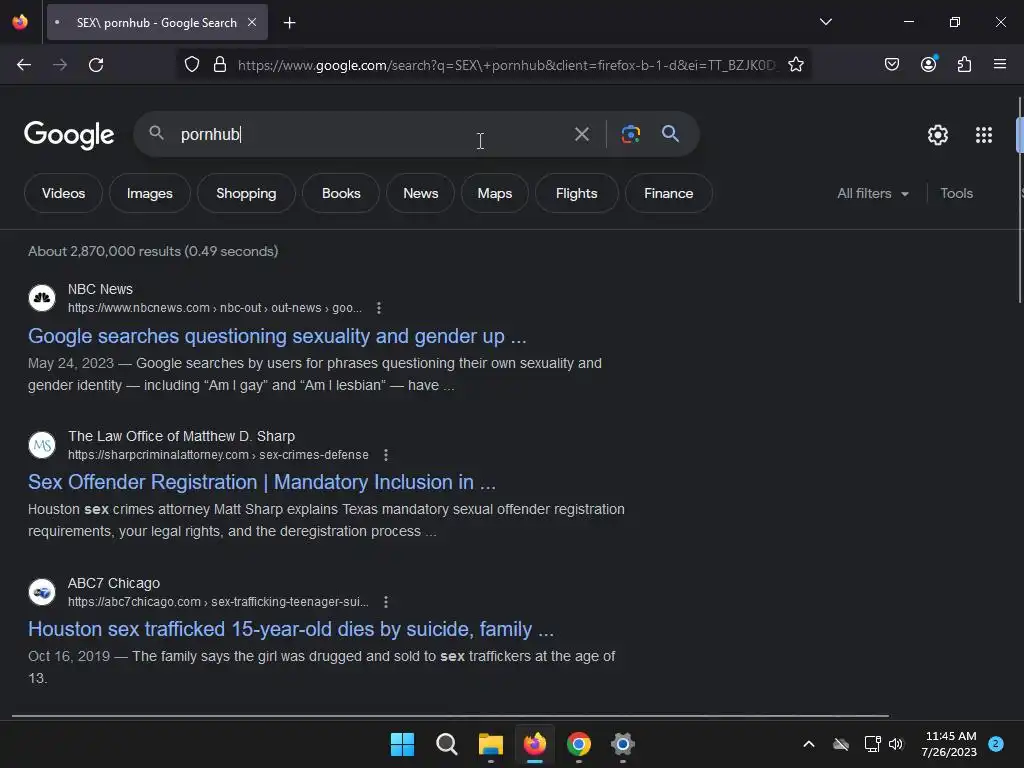Search by image with Google Lens
The image size is (1024, 768).
630,135
